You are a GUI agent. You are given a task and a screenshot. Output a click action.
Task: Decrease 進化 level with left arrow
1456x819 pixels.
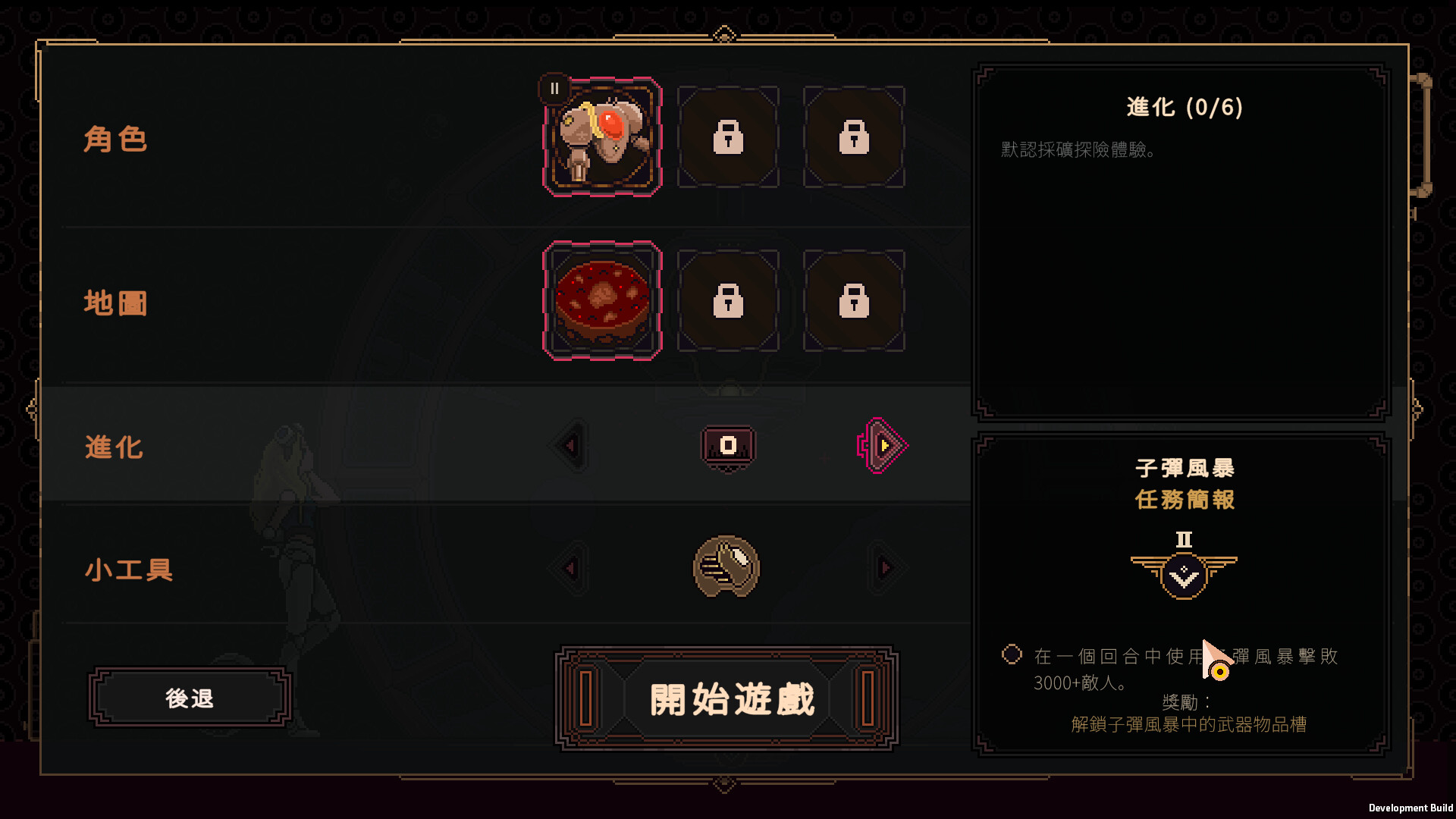[570, 446]
